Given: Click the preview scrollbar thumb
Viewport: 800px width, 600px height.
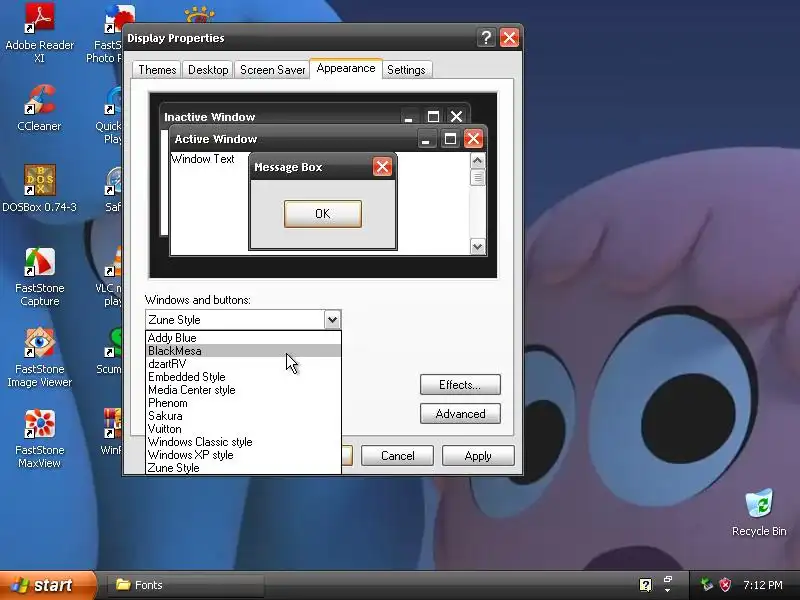Looking at the screenshot, I should pyautogui.click(x=478, y=178).
